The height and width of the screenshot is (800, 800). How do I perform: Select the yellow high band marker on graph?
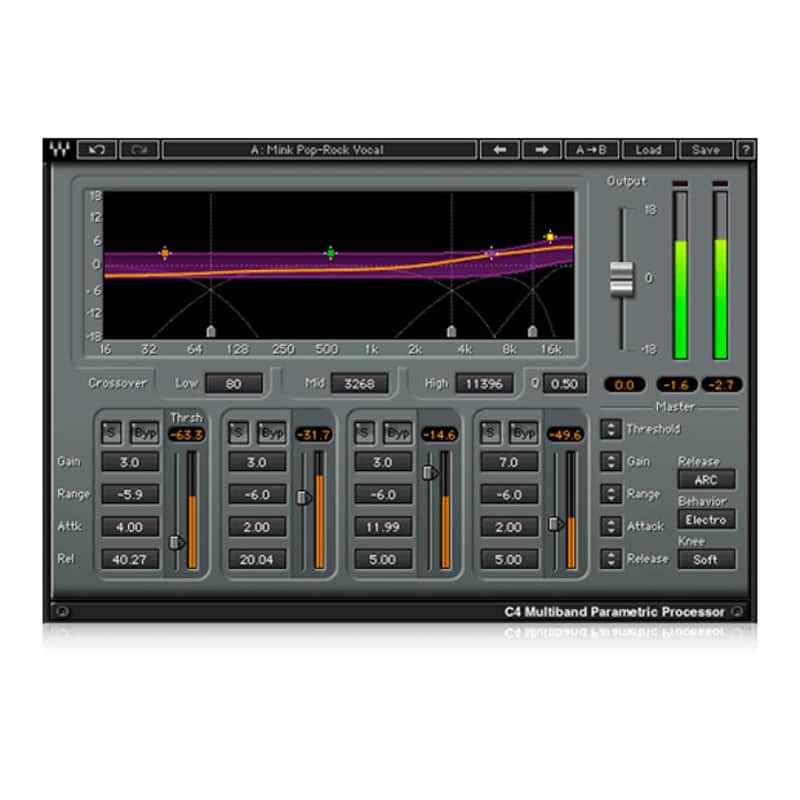[550, 237]
